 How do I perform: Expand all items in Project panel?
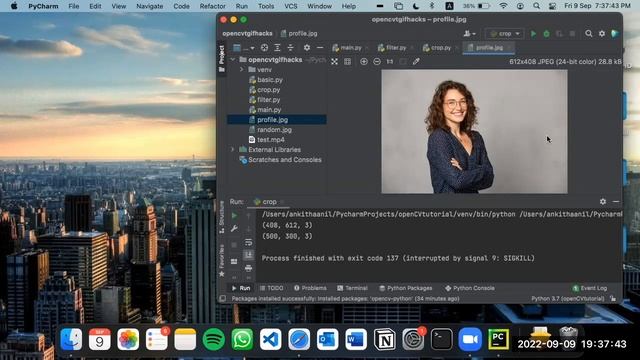coord(278,48)
